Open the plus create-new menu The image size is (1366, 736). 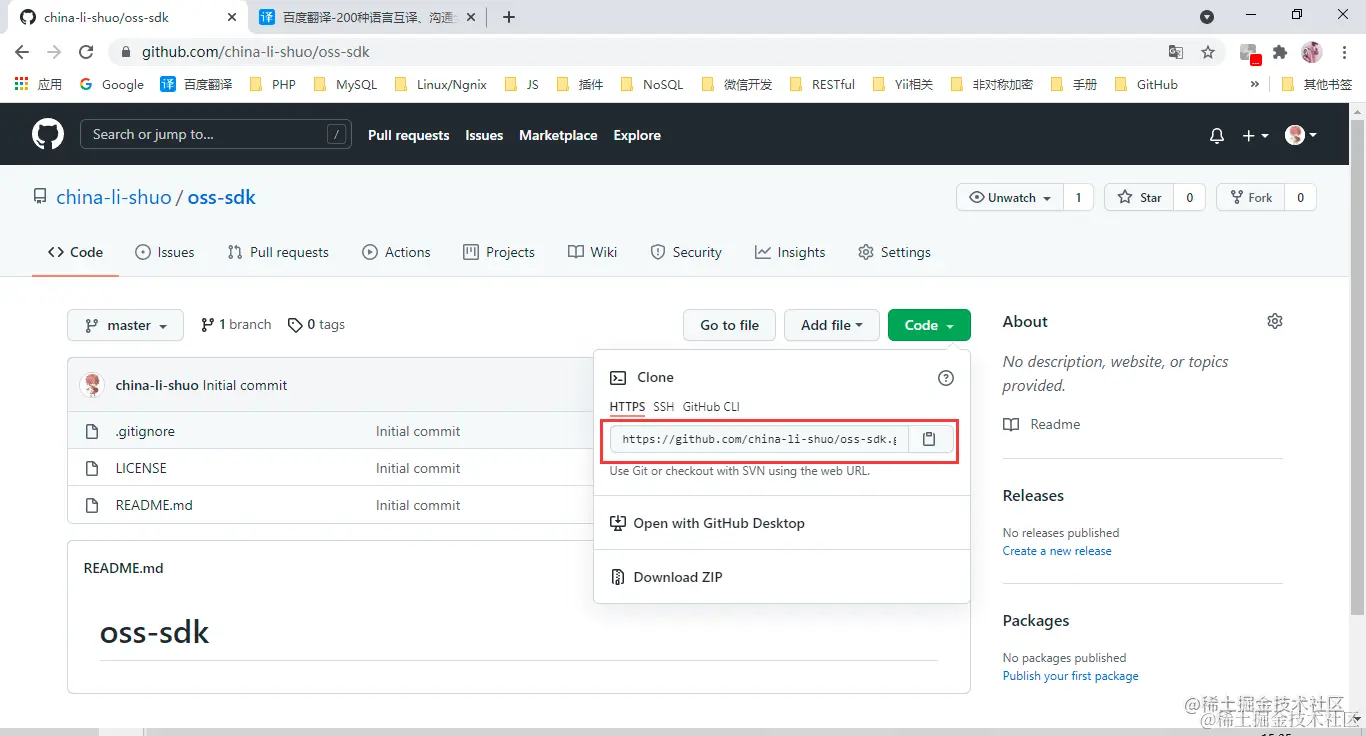[x=1255, y=135]
